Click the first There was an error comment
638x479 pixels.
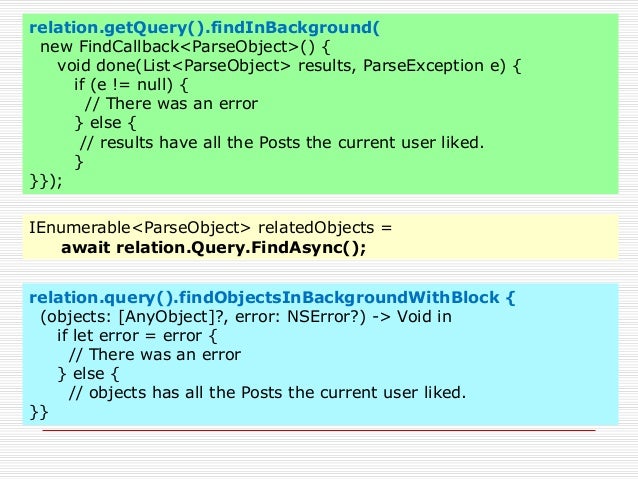171,104
